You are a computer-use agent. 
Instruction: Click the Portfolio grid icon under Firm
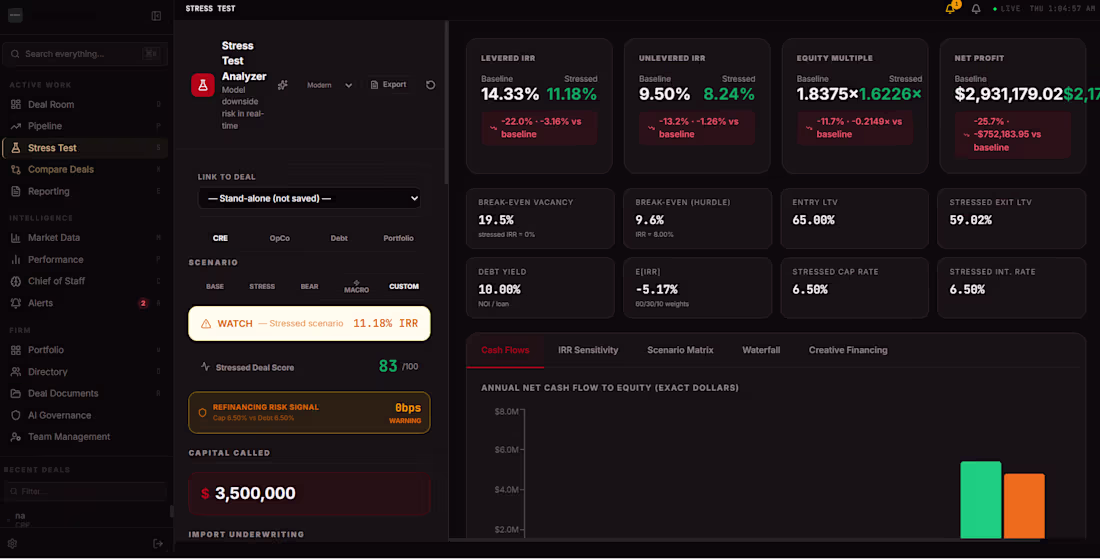[15, 350]
